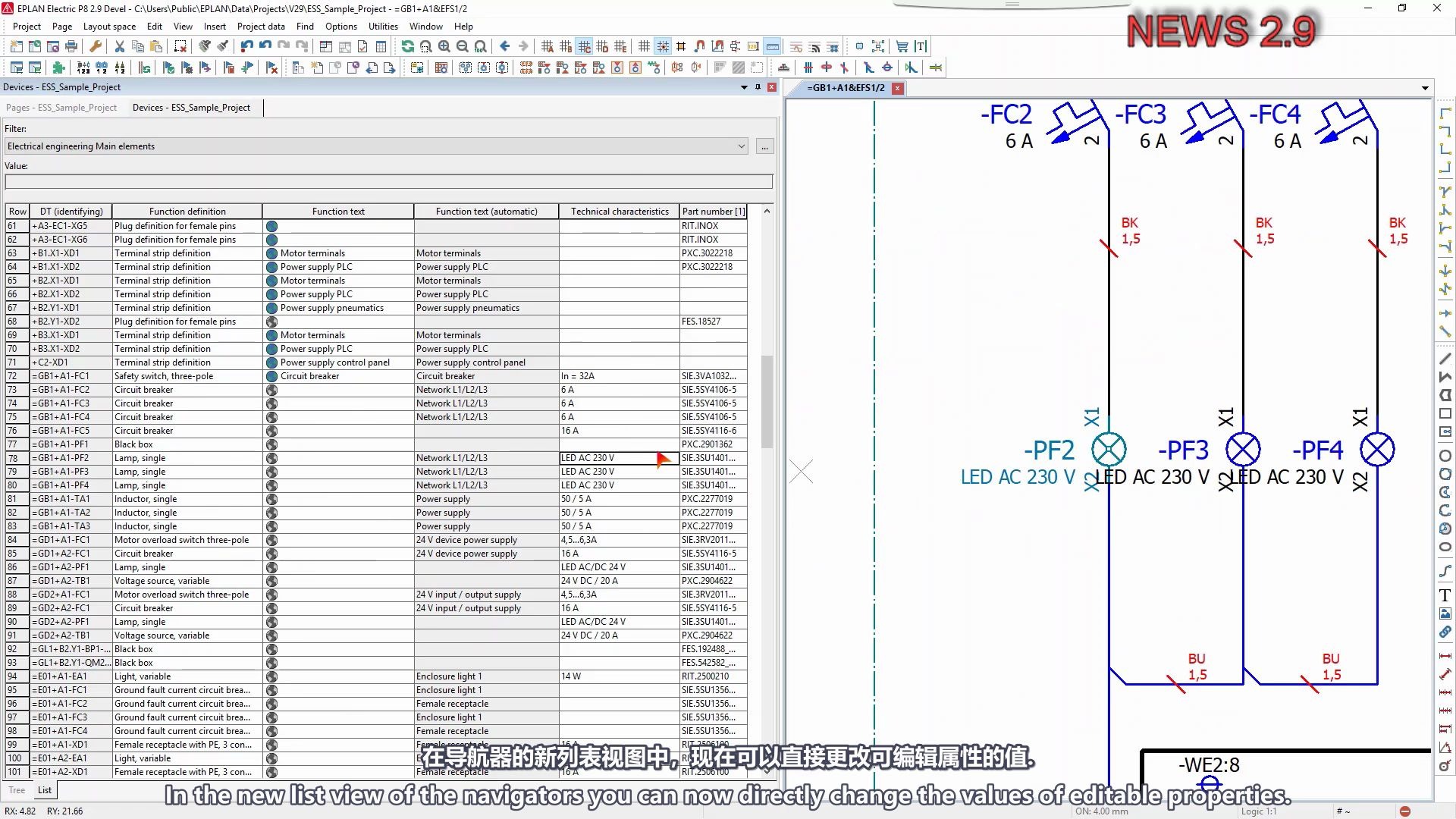1456x819 pixels.
Task: Click the red no-entry status bar icon
Action: [1405, 811]
